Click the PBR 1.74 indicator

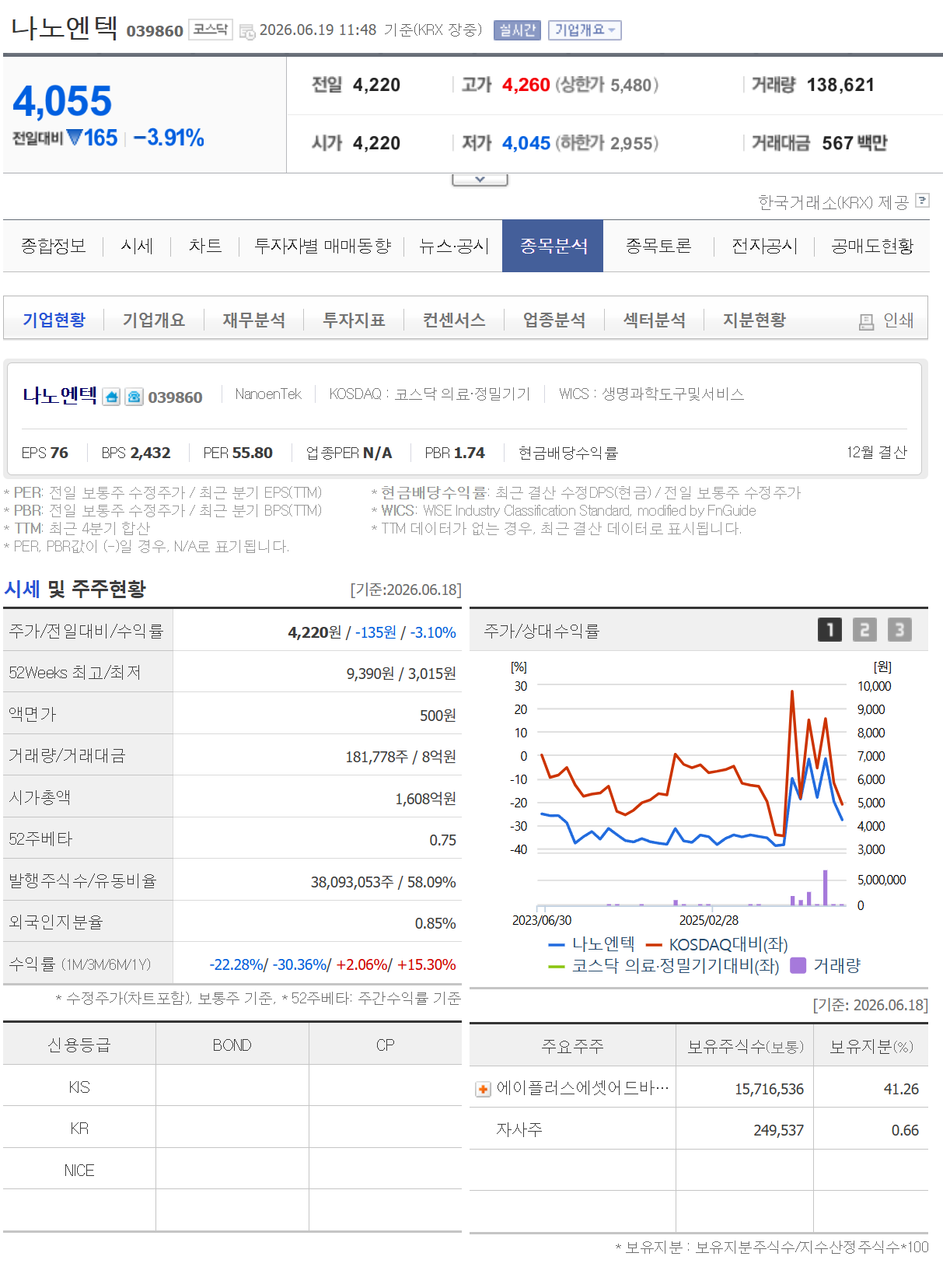pos(455,453)
